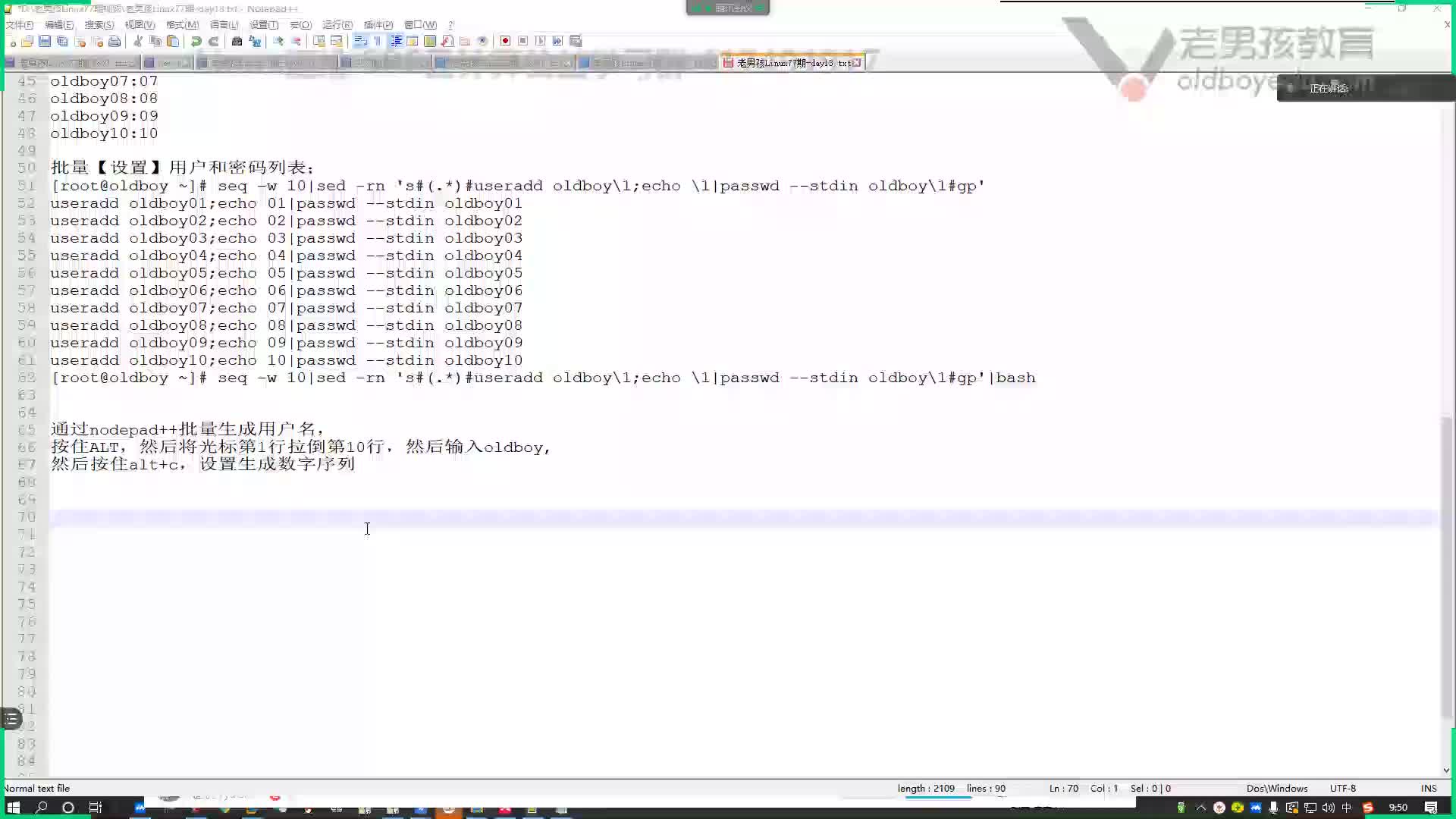Click the Run Macro Multiple Times icon
1456x819 pixels.
[557, 41]
